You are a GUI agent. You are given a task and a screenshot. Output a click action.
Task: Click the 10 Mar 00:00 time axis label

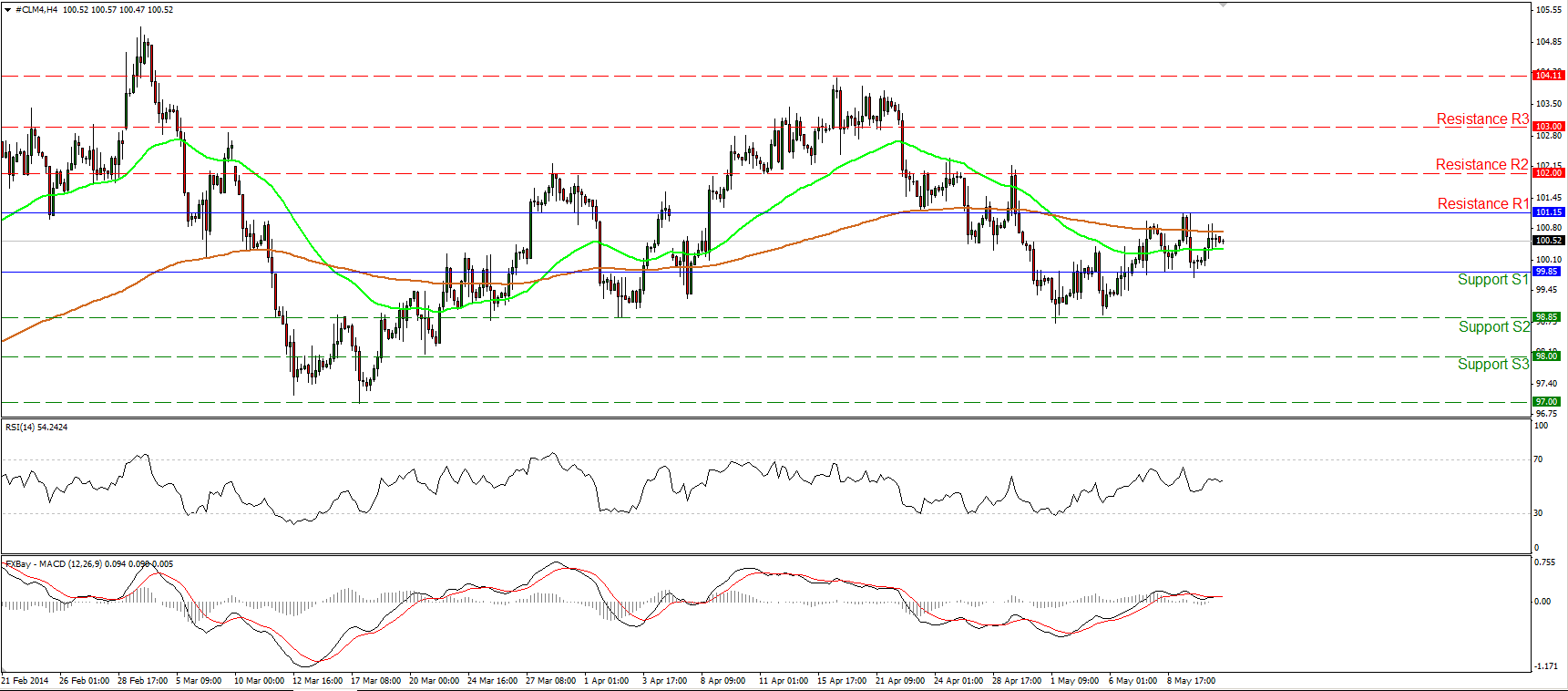259,681
